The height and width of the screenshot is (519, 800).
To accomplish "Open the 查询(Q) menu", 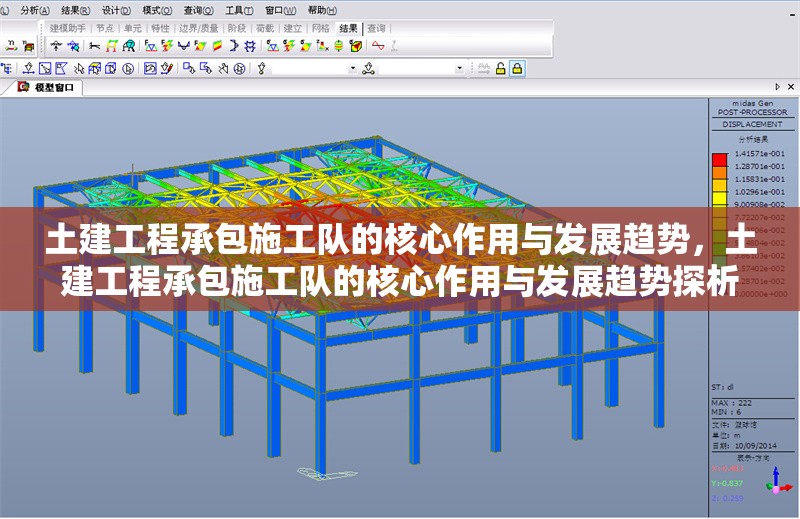I will pyautogui.click(x=198, y=10).
